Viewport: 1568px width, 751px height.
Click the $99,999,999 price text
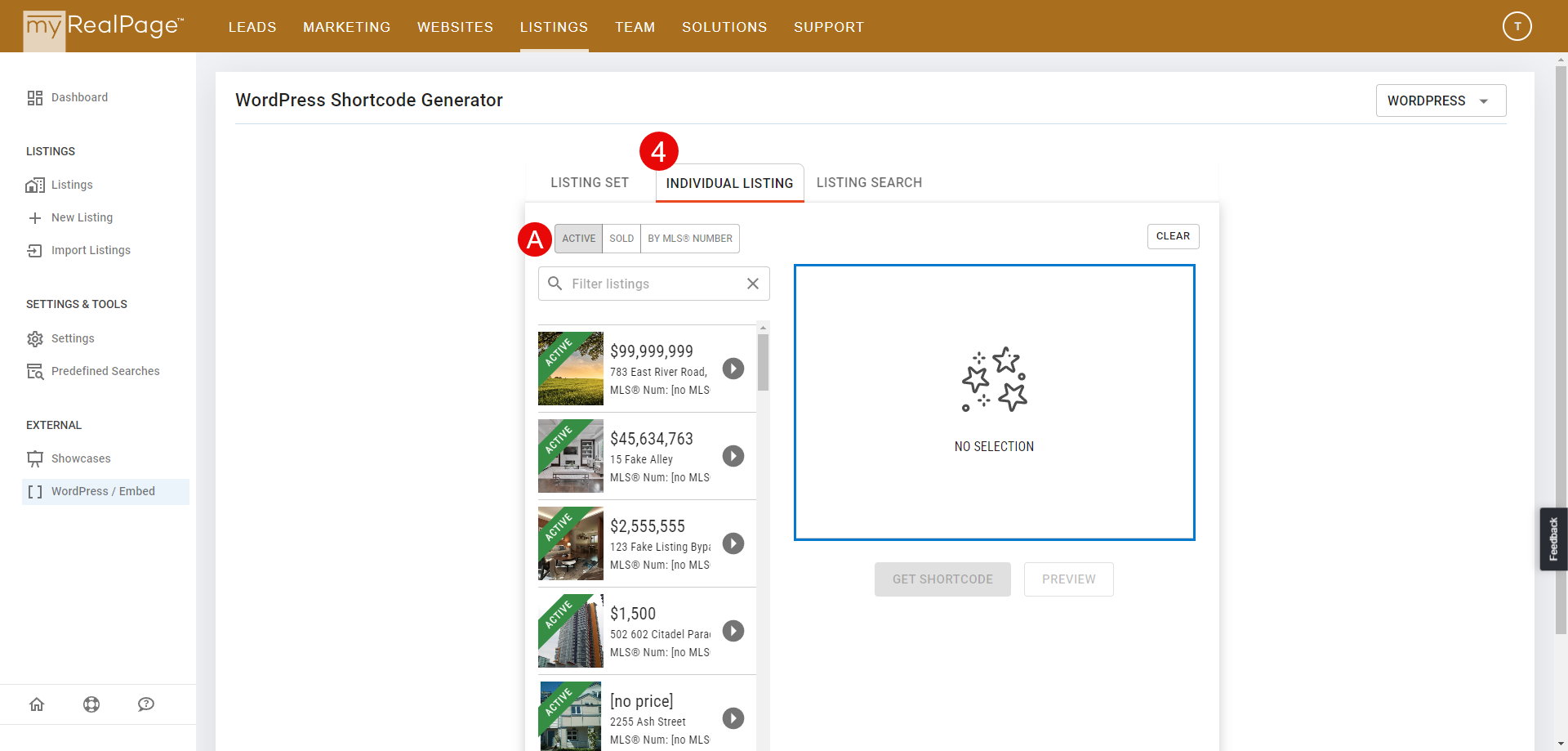pyautogui.click(x=652, y=351)
